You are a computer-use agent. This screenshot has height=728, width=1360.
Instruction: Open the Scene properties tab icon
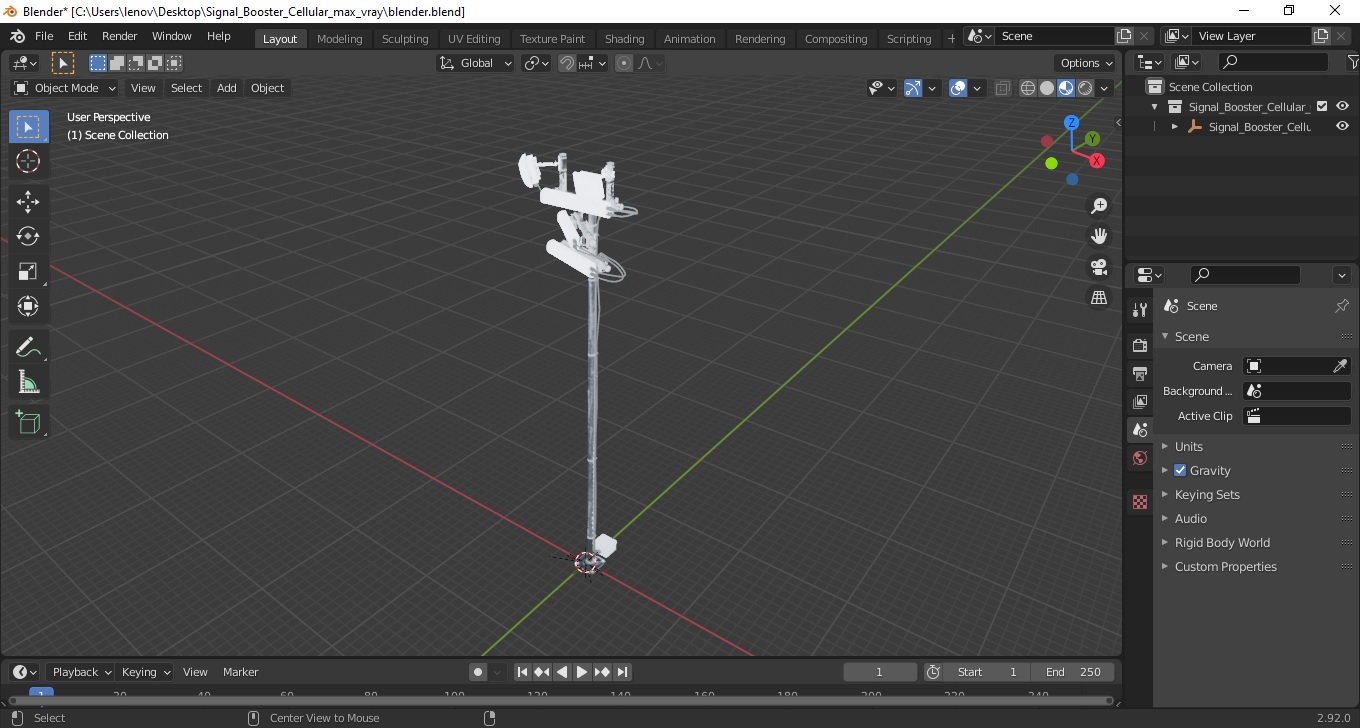point(1139,430)
